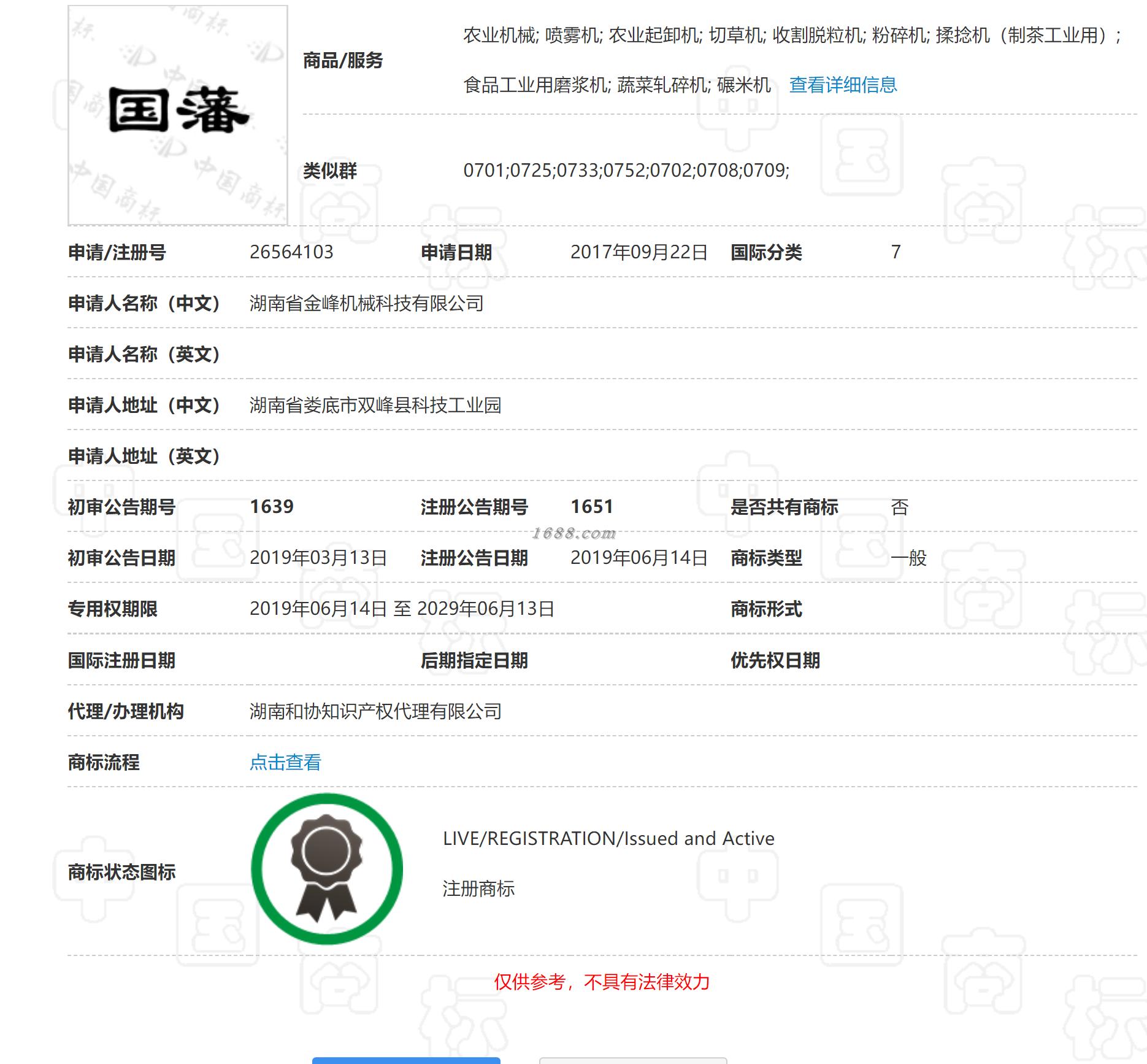
Task: Click the 注册公告日期 label
Action: pos(474,558)
